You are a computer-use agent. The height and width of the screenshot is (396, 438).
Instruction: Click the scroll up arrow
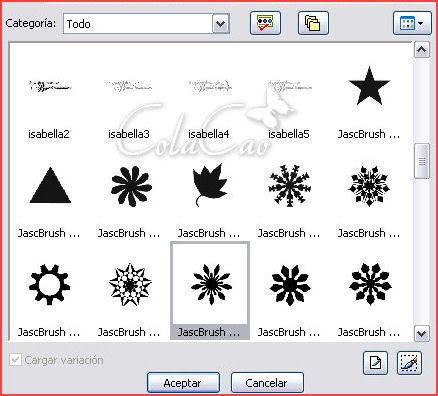point(422,50)
